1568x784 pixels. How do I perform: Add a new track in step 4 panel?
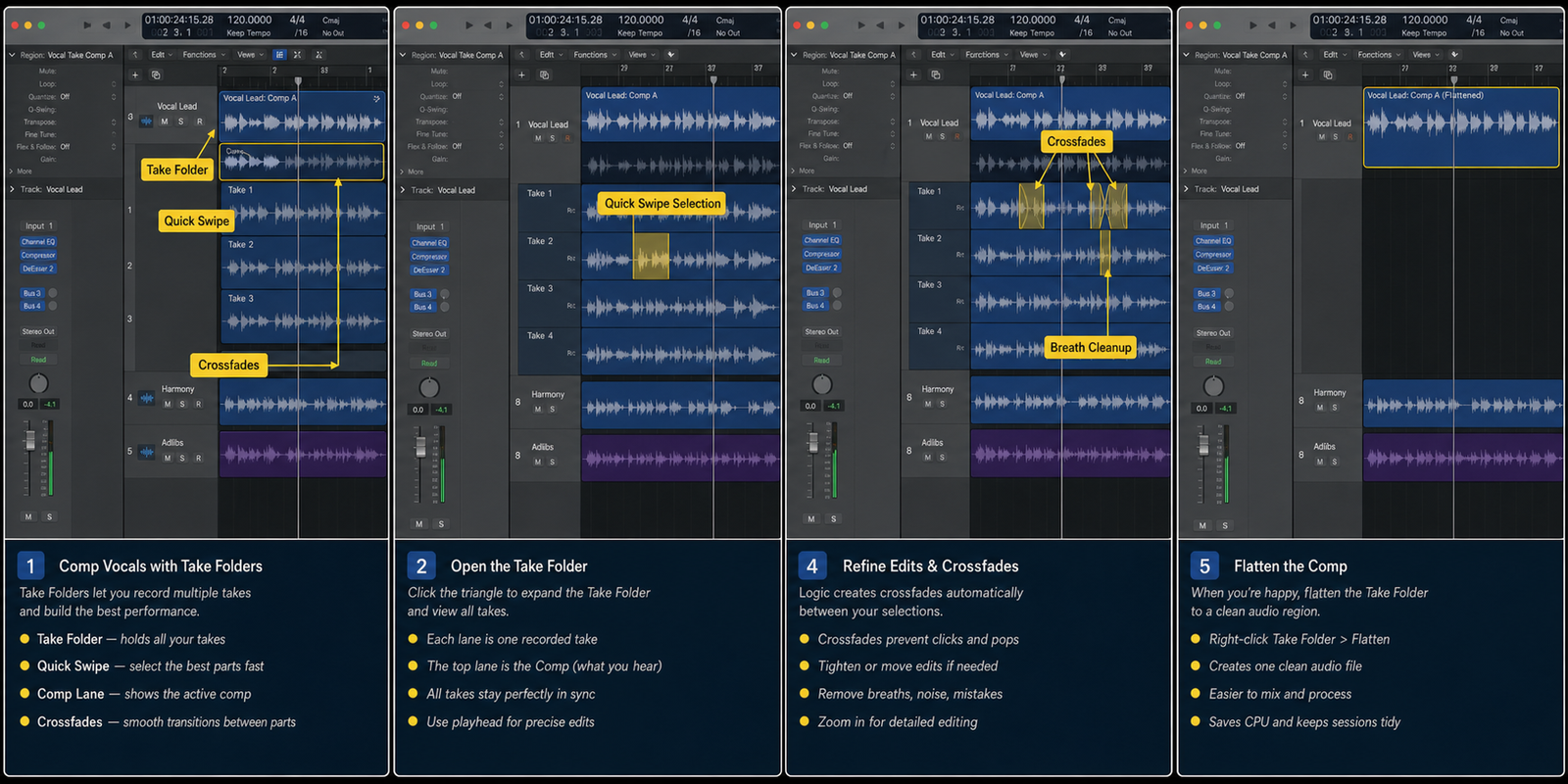913,74
